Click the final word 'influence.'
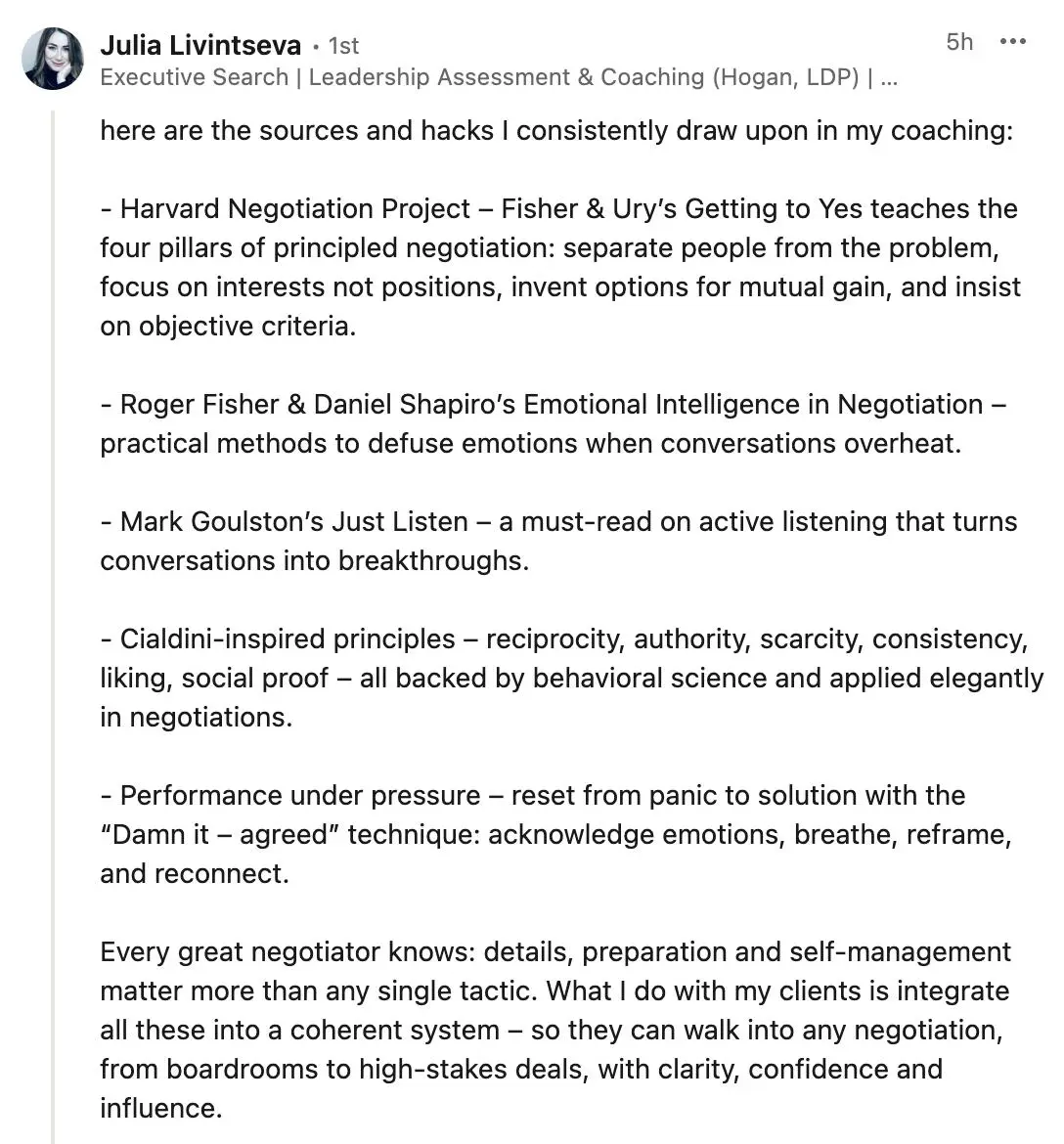 coord(161,1108)
